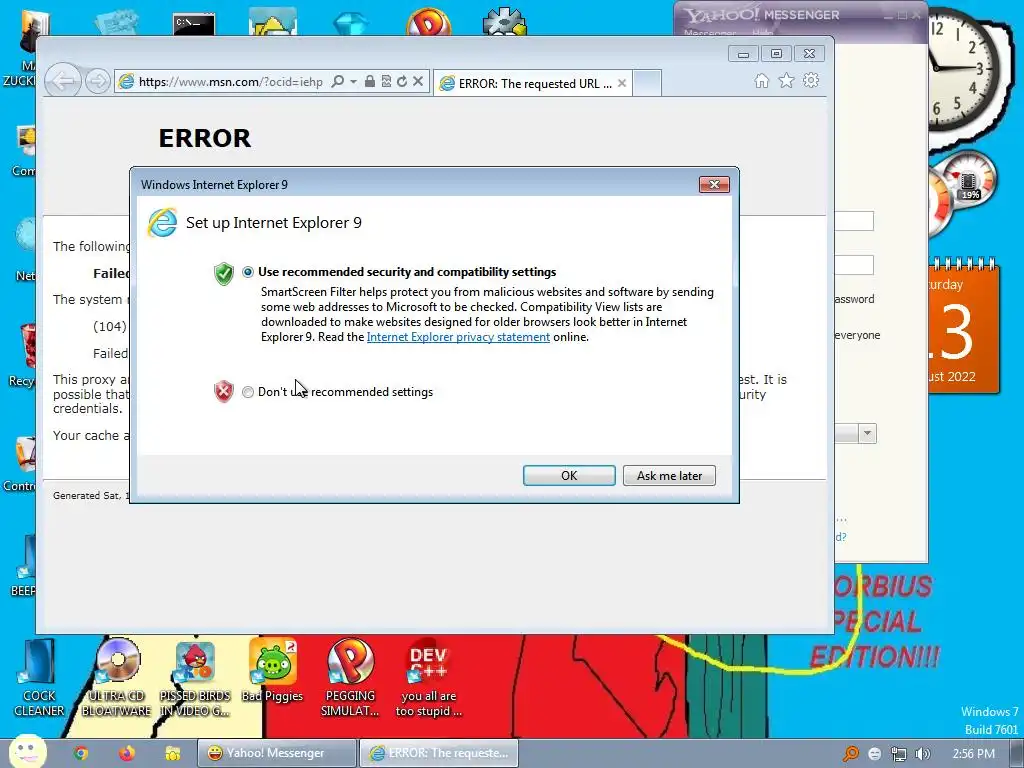
Task: Open PEGGING SIMULAT... desktop shortcut
Action: [x=350, y=679]
